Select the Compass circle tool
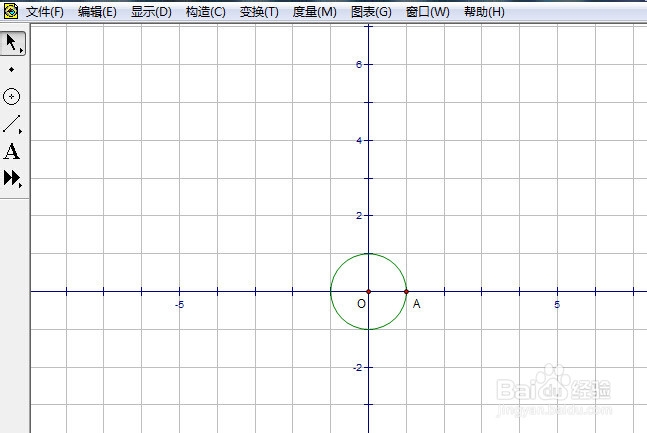This screenshot has width=647, height=433. click(x=12, y=97)
